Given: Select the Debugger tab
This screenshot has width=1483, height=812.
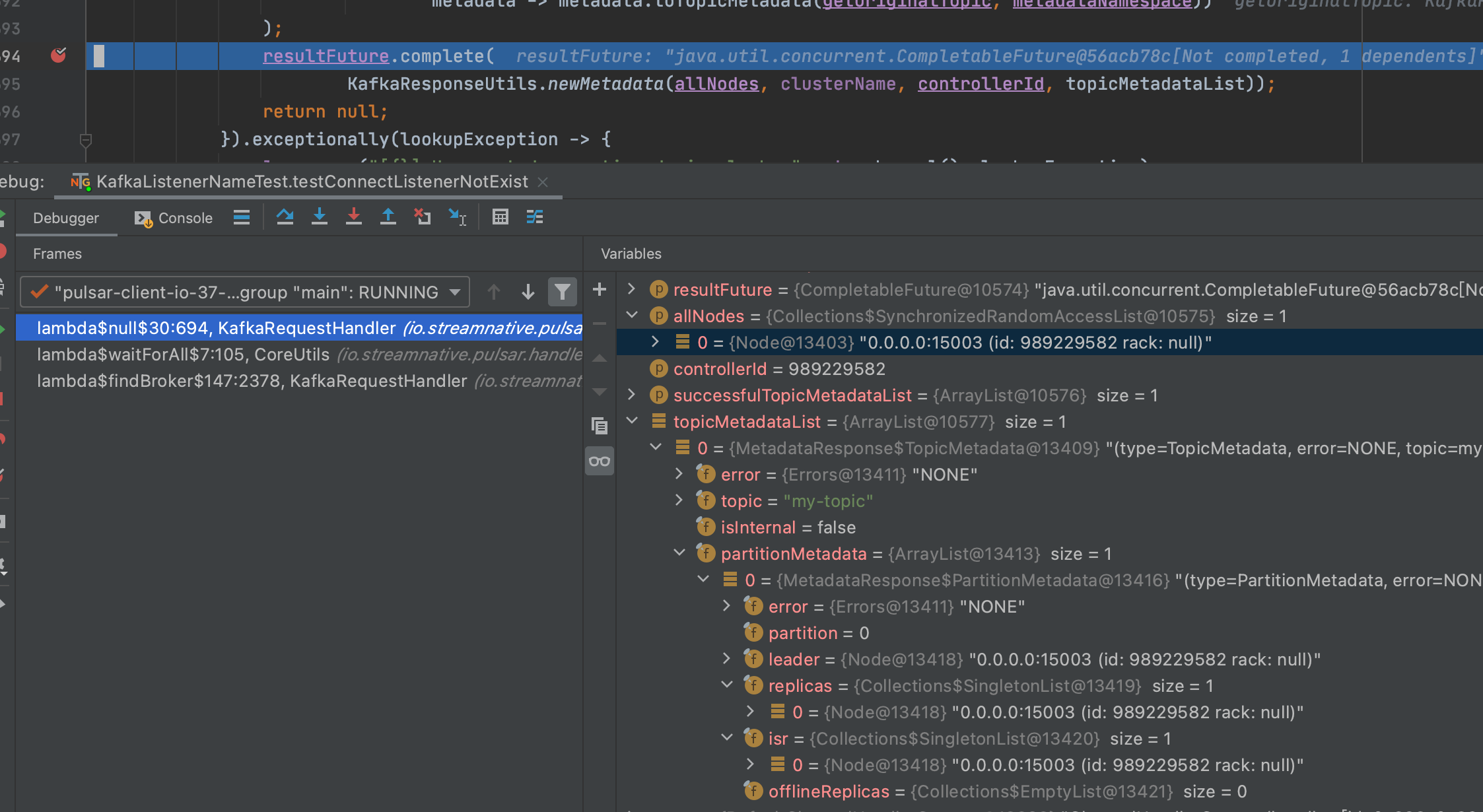Looking at the screenshot, I should coord(66,218).
